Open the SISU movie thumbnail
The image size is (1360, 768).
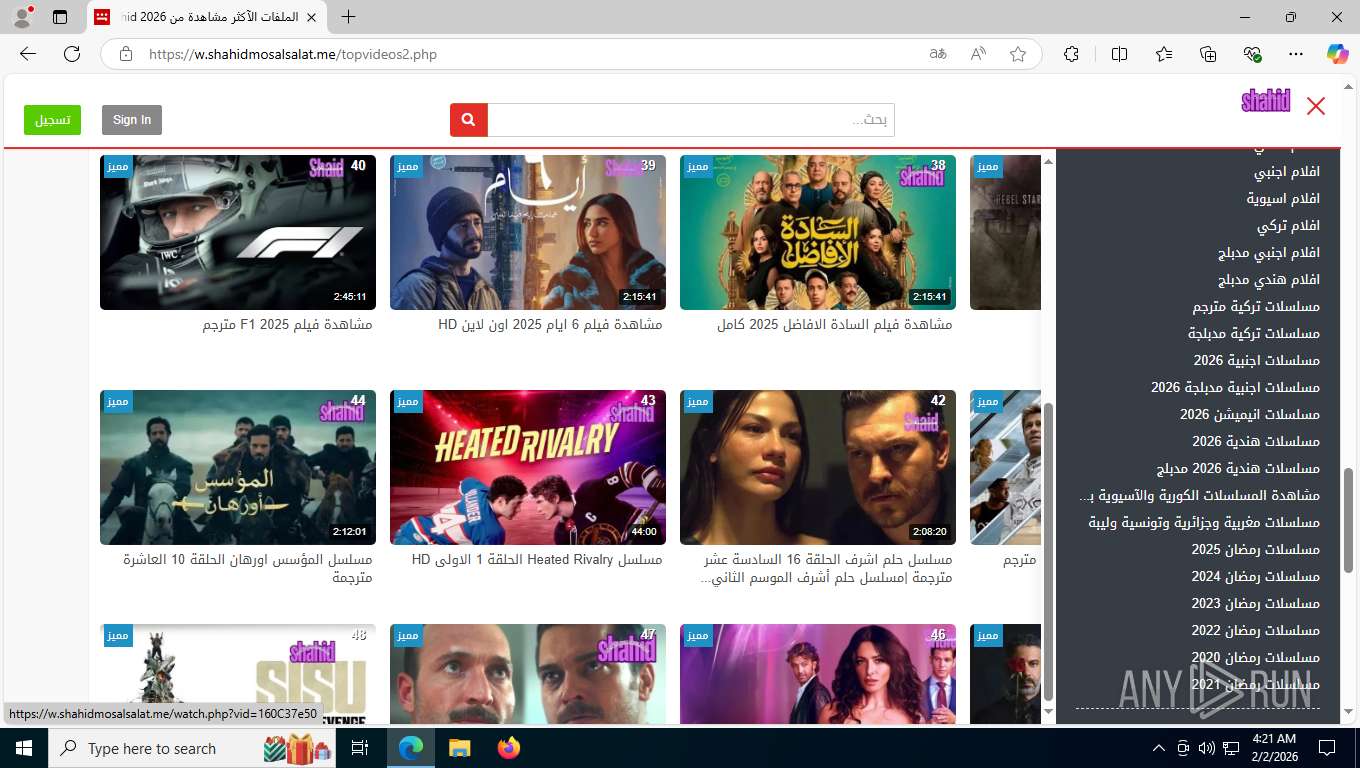238,674
